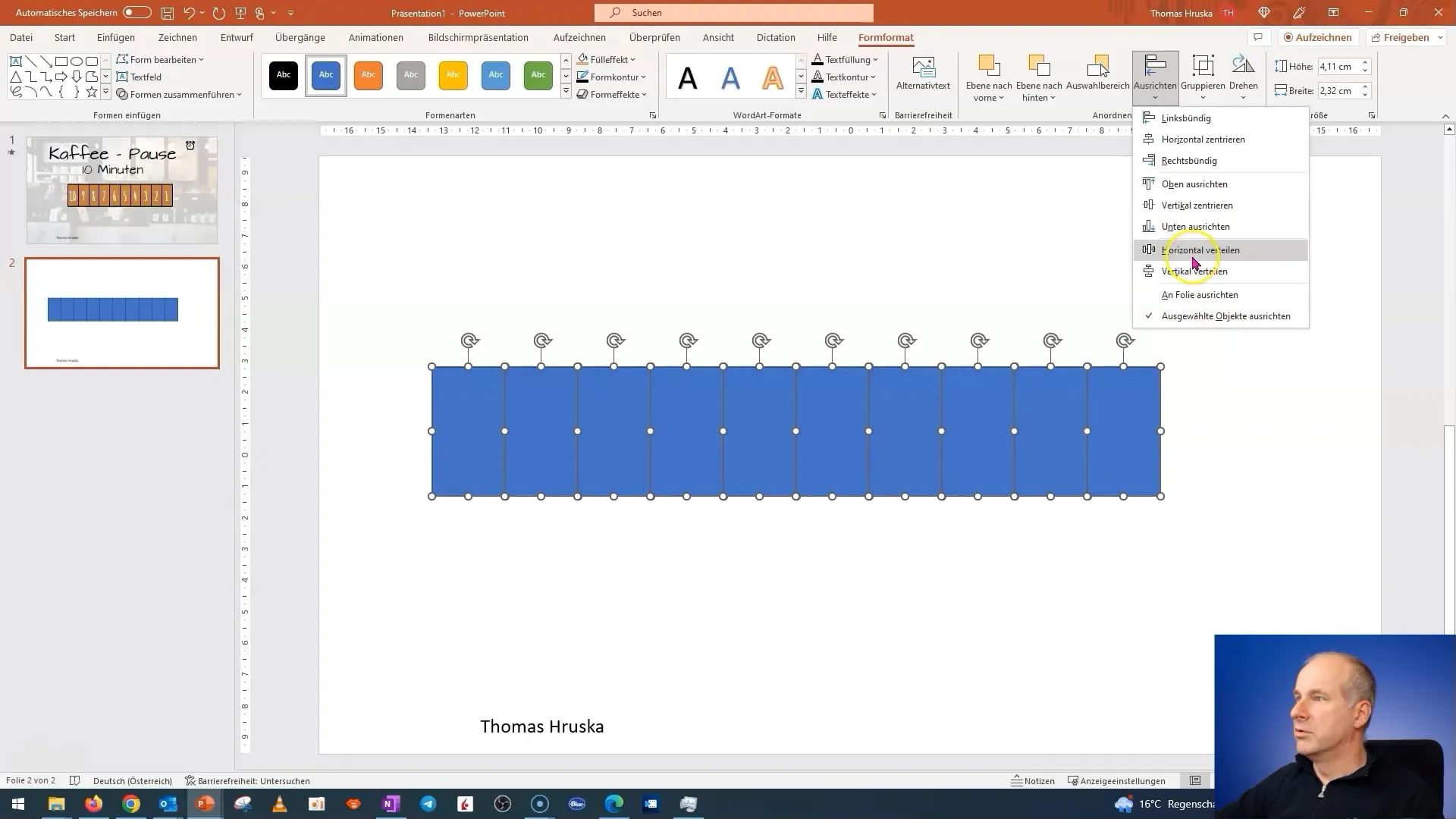This screenshot has height=819, width=1456.
Task: Open the Ansicht tab
Action: click(x=718, y=37)
